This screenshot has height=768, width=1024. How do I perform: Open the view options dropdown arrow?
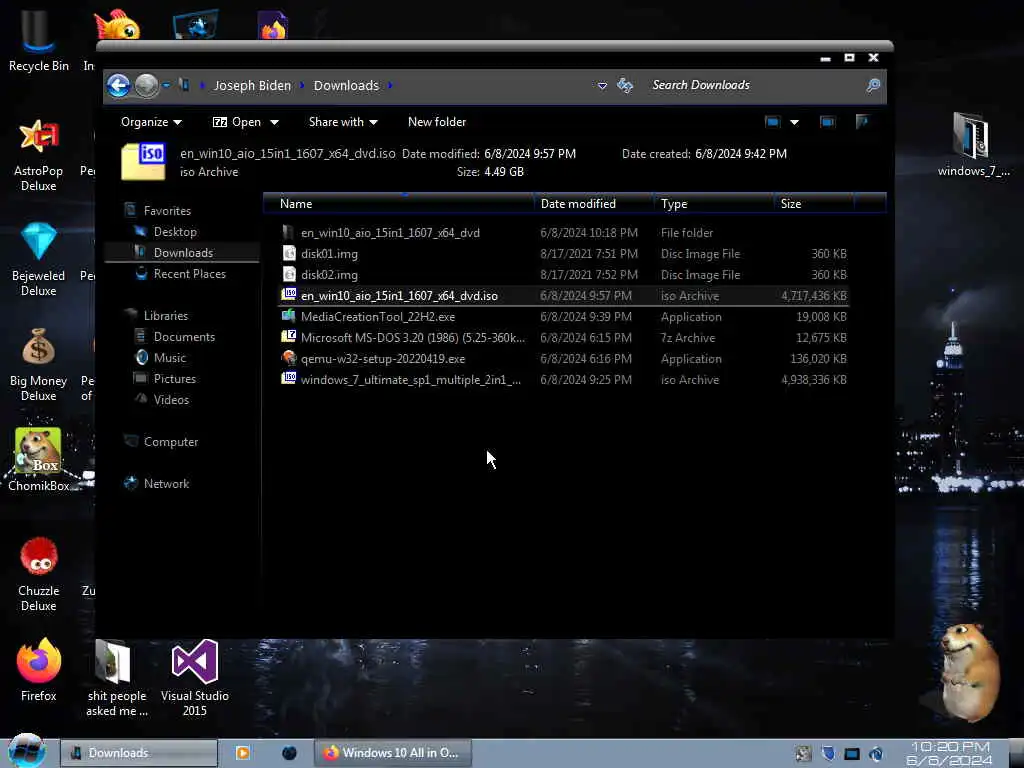coord(794,122)
